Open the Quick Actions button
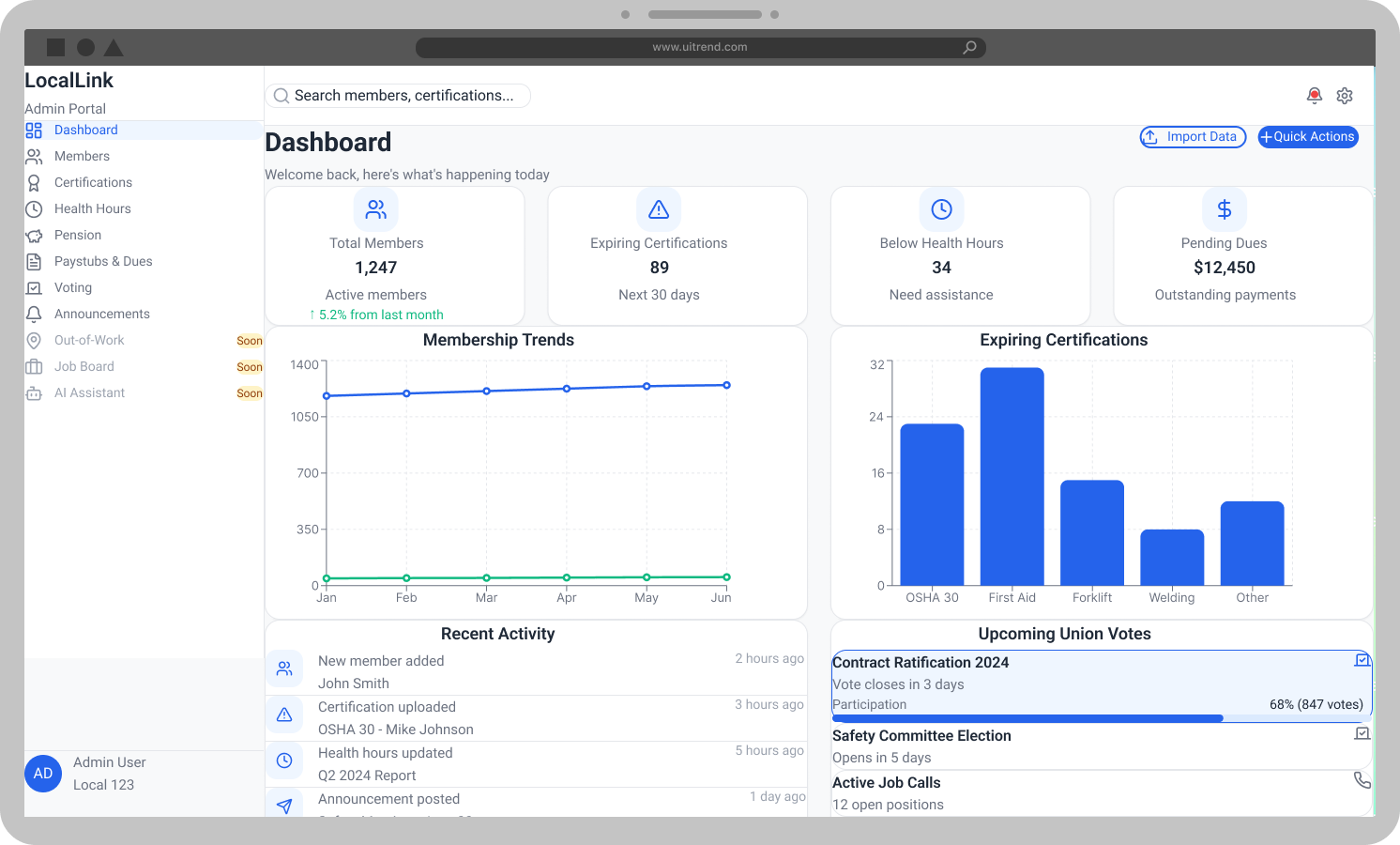The image size is (1400, 845). [1307, 137]
